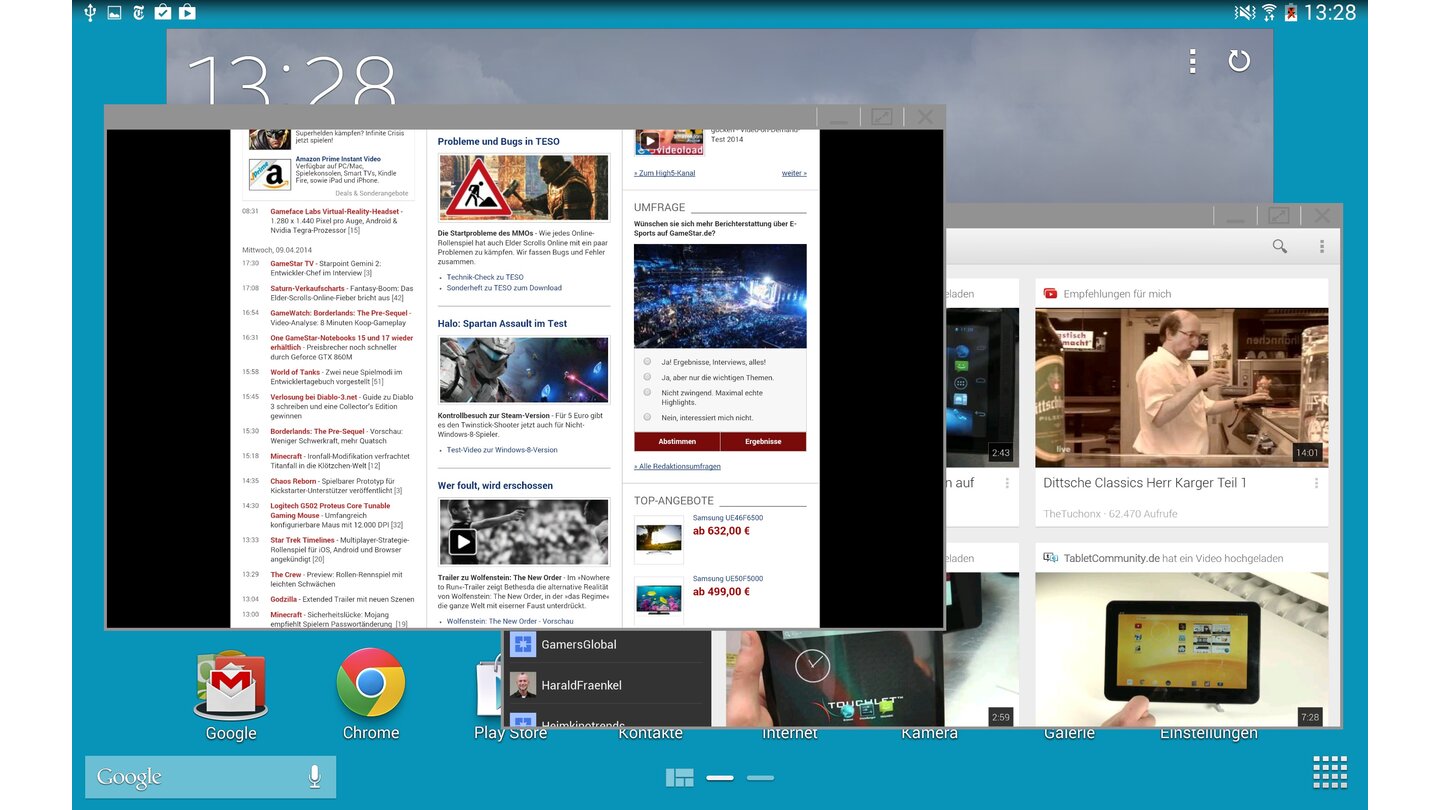This screenshot has height=810, width=1440.
Task: Open 'Samsung UE46F6500' offer link
Action: tap(727, 518)
